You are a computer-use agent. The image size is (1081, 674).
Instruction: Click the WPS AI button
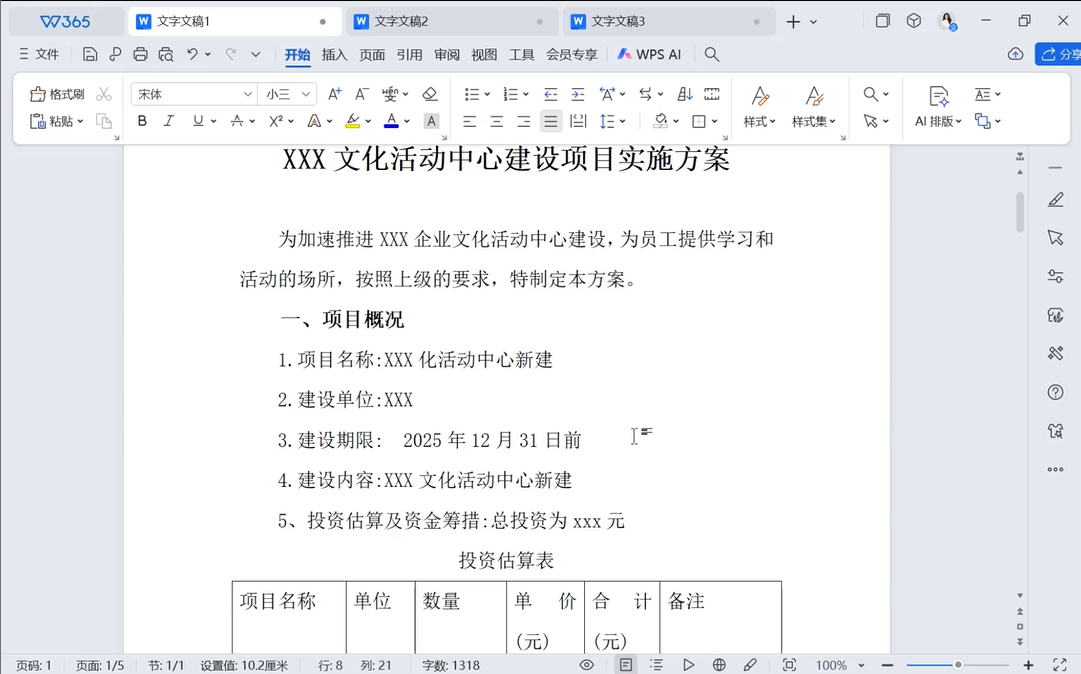649,54
